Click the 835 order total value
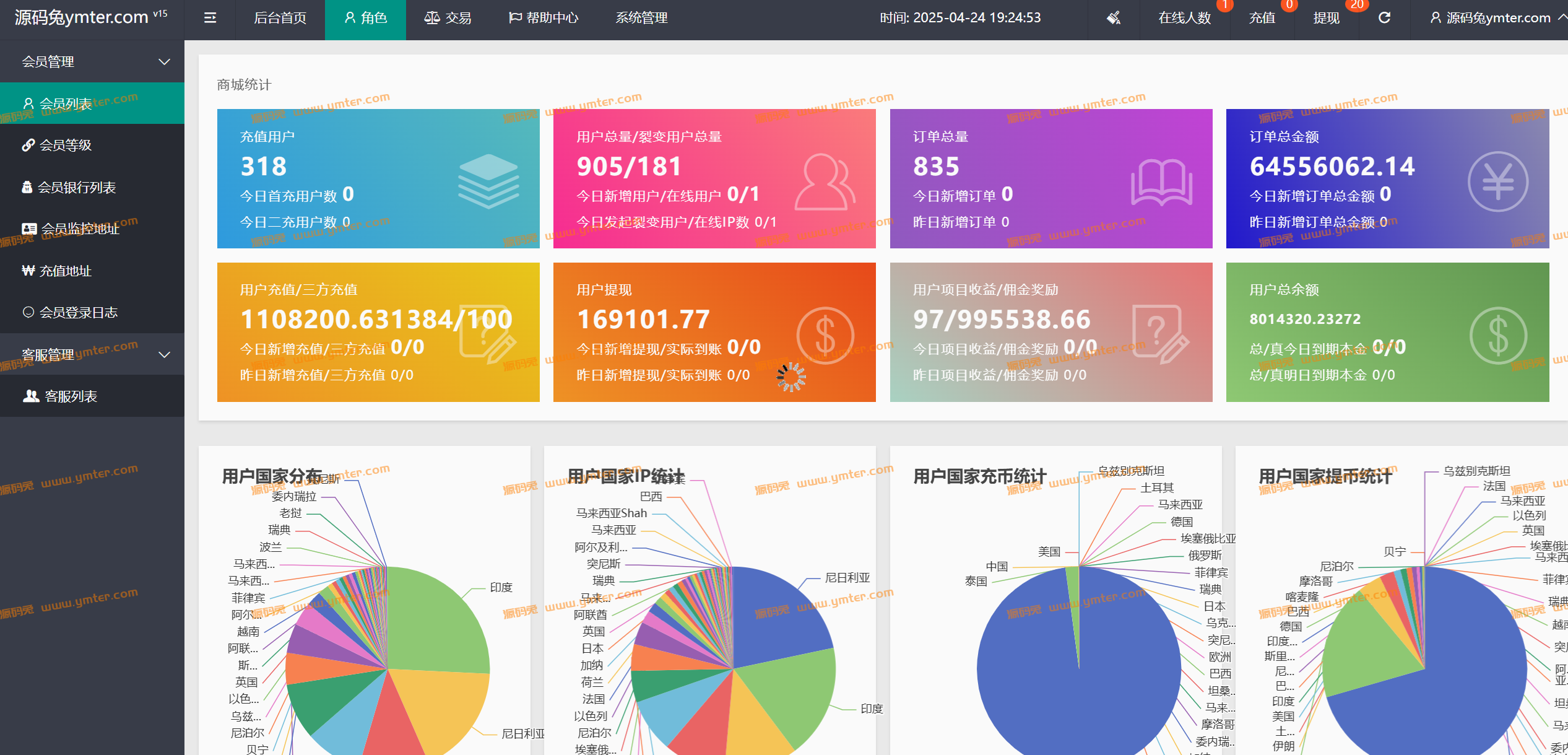 pos(937,166)
